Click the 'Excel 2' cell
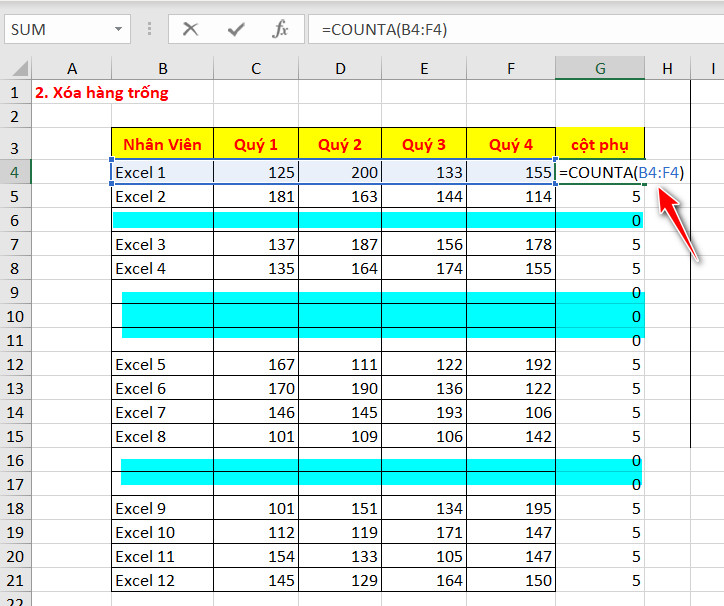 [163, 196]
